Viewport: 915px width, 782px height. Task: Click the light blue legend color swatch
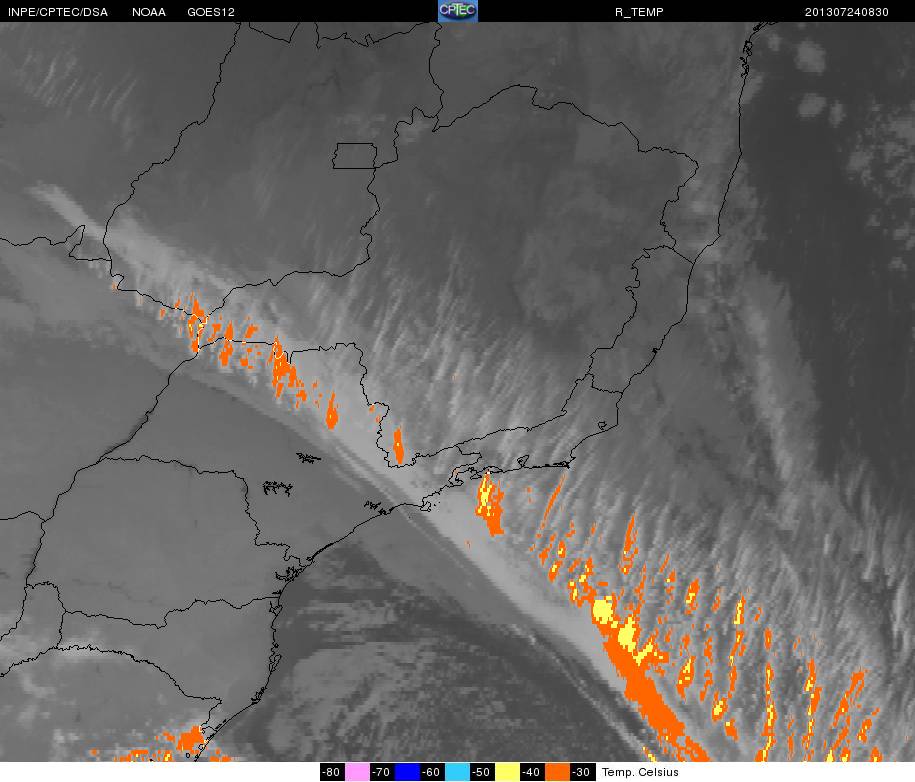tap(458, 772)
